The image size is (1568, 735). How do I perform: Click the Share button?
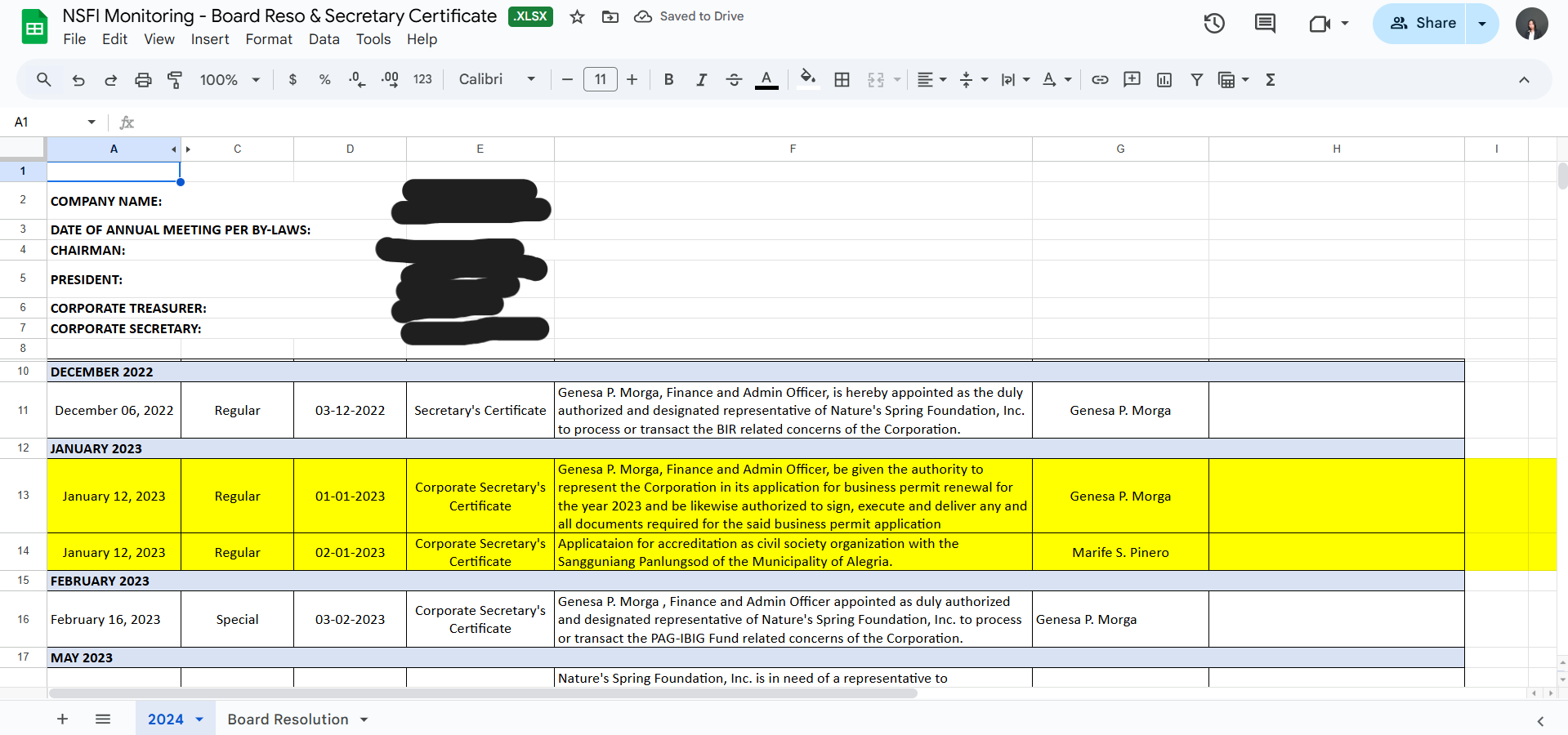point(1423,24)
